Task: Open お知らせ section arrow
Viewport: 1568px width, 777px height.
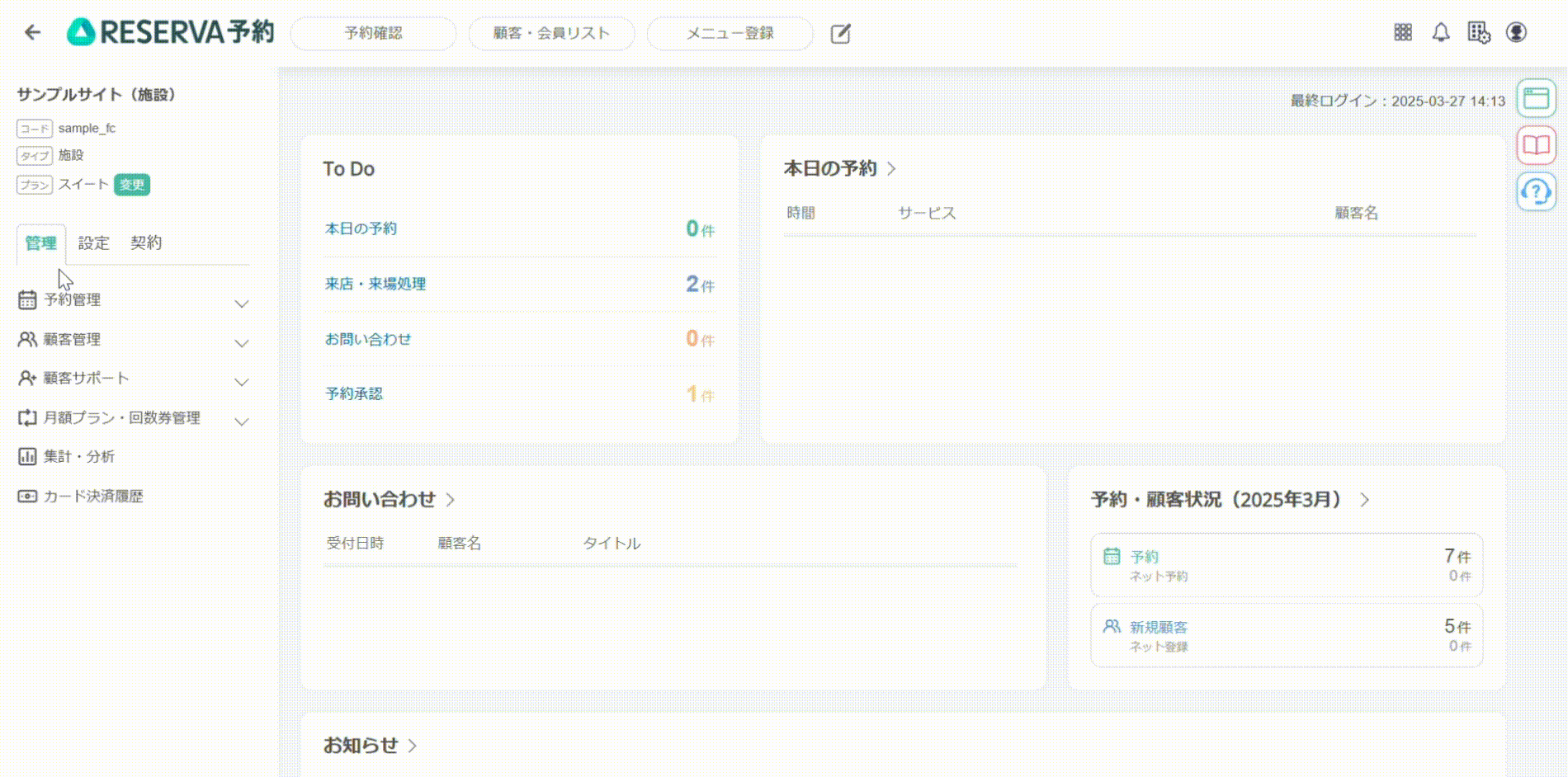Action: coord(412,746)
